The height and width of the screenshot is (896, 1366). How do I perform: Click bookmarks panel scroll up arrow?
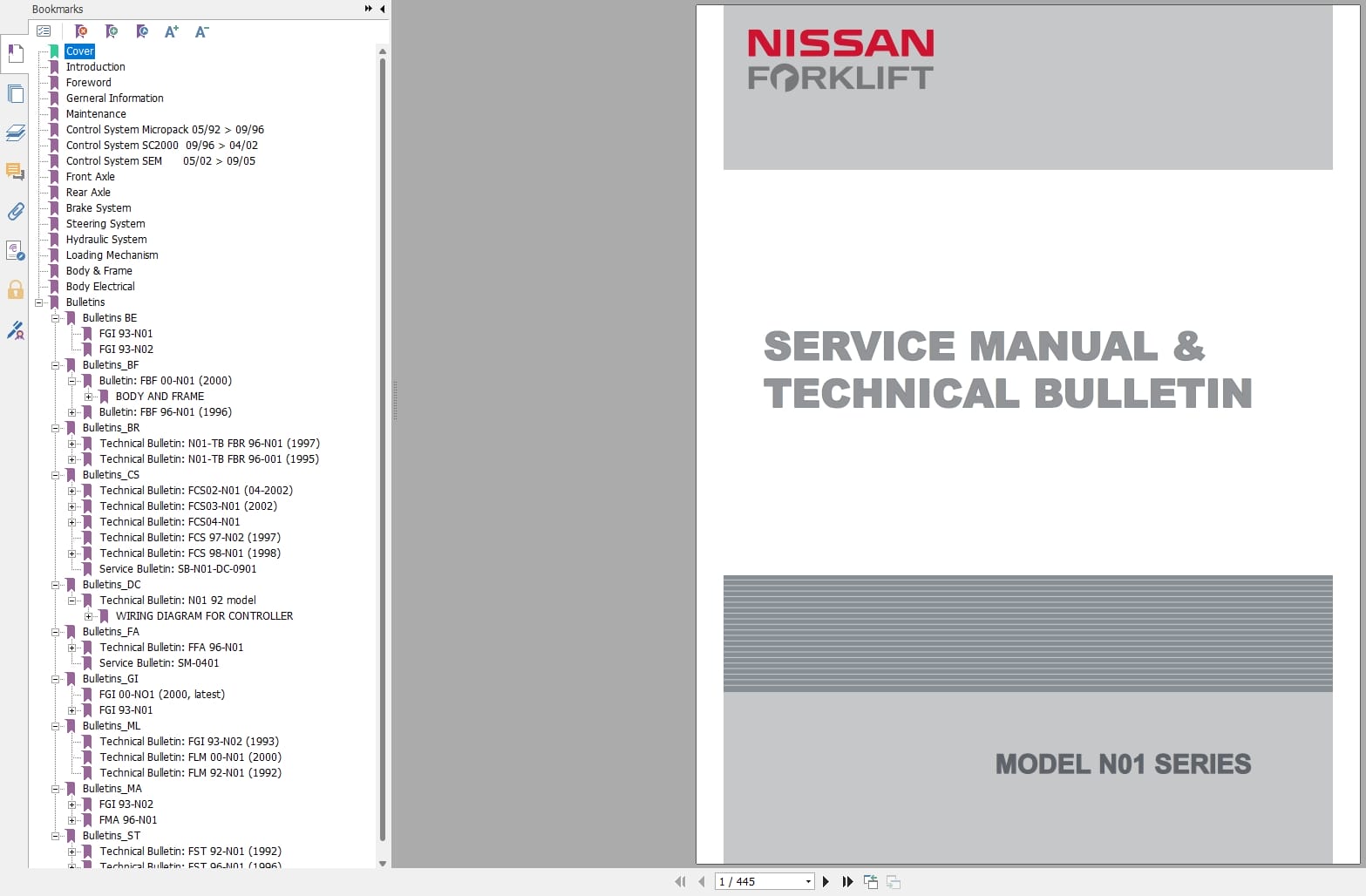coord(382,51)
